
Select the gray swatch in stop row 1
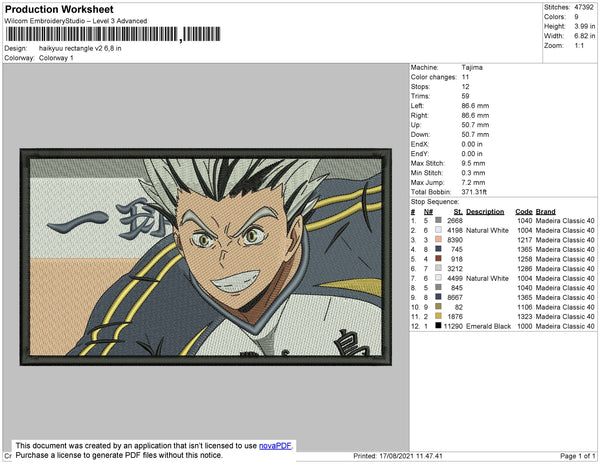(438, 220)
